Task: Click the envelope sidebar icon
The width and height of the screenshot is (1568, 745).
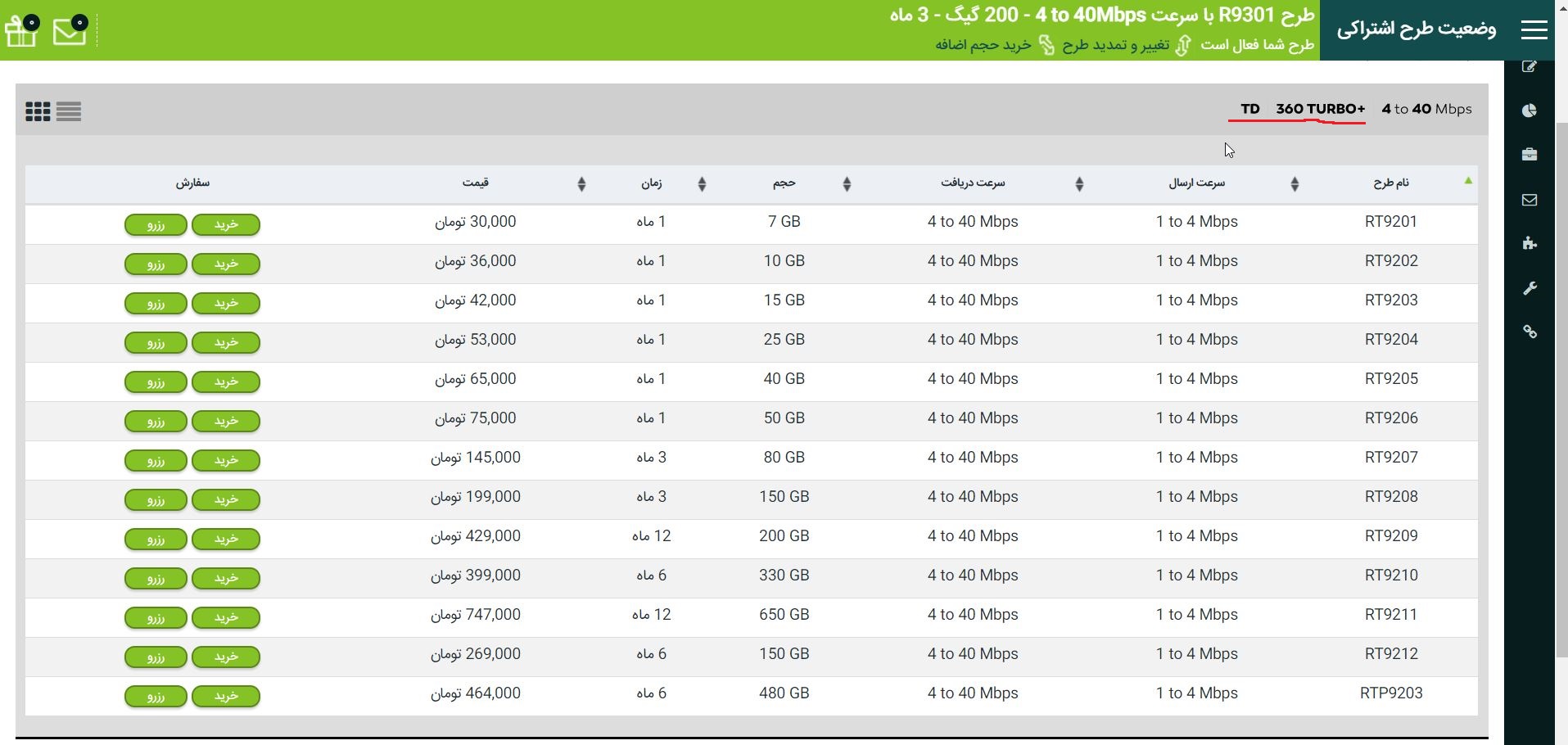Action: click(1530, 200)
